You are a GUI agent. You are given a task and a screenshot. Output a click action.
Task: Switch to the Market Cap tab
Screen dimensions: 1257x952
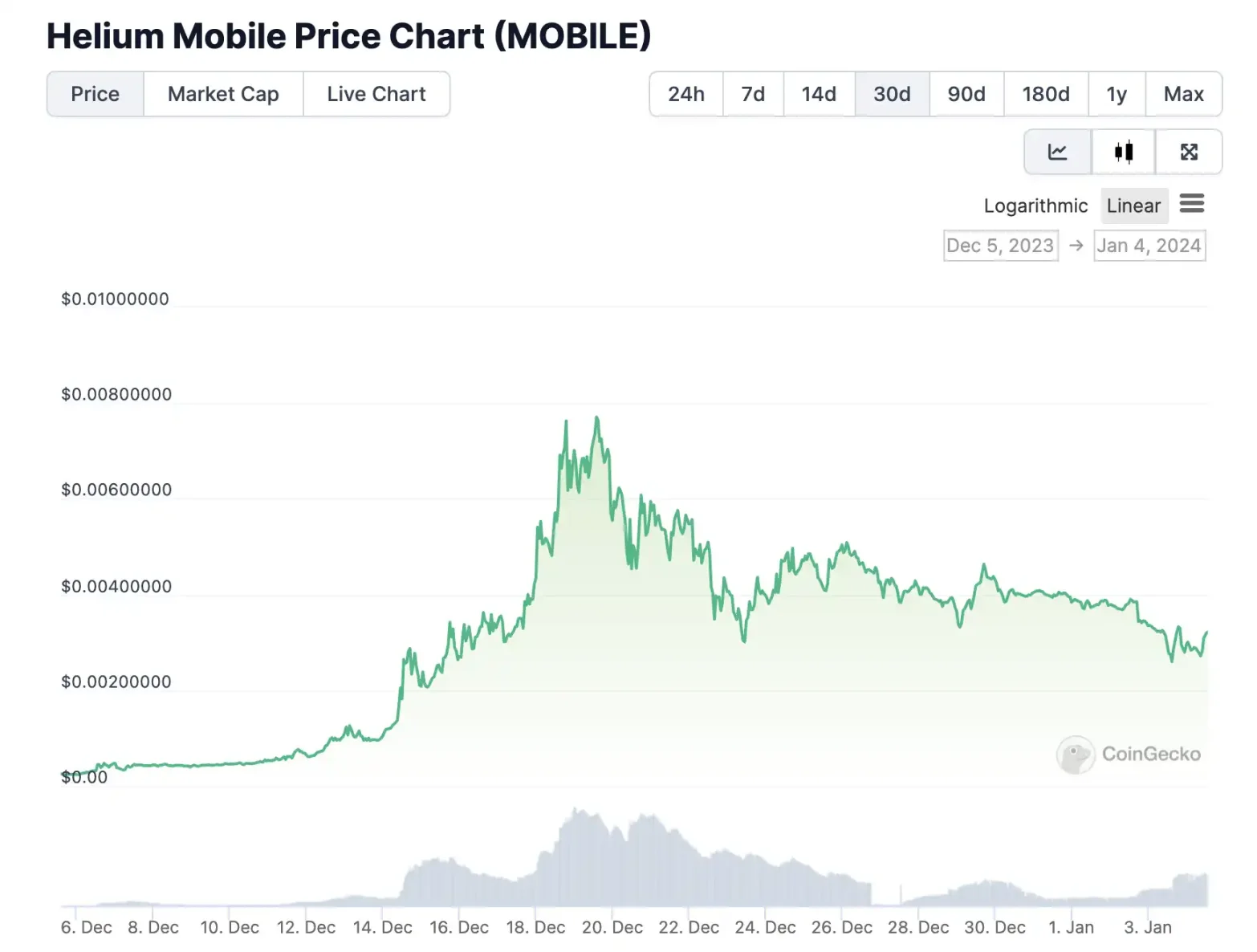point(223,94)
